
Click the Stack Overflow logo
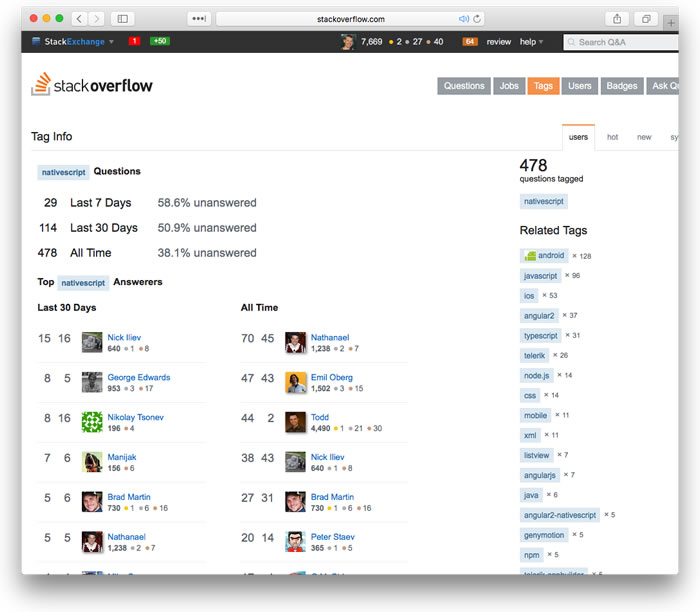(92, 84)
